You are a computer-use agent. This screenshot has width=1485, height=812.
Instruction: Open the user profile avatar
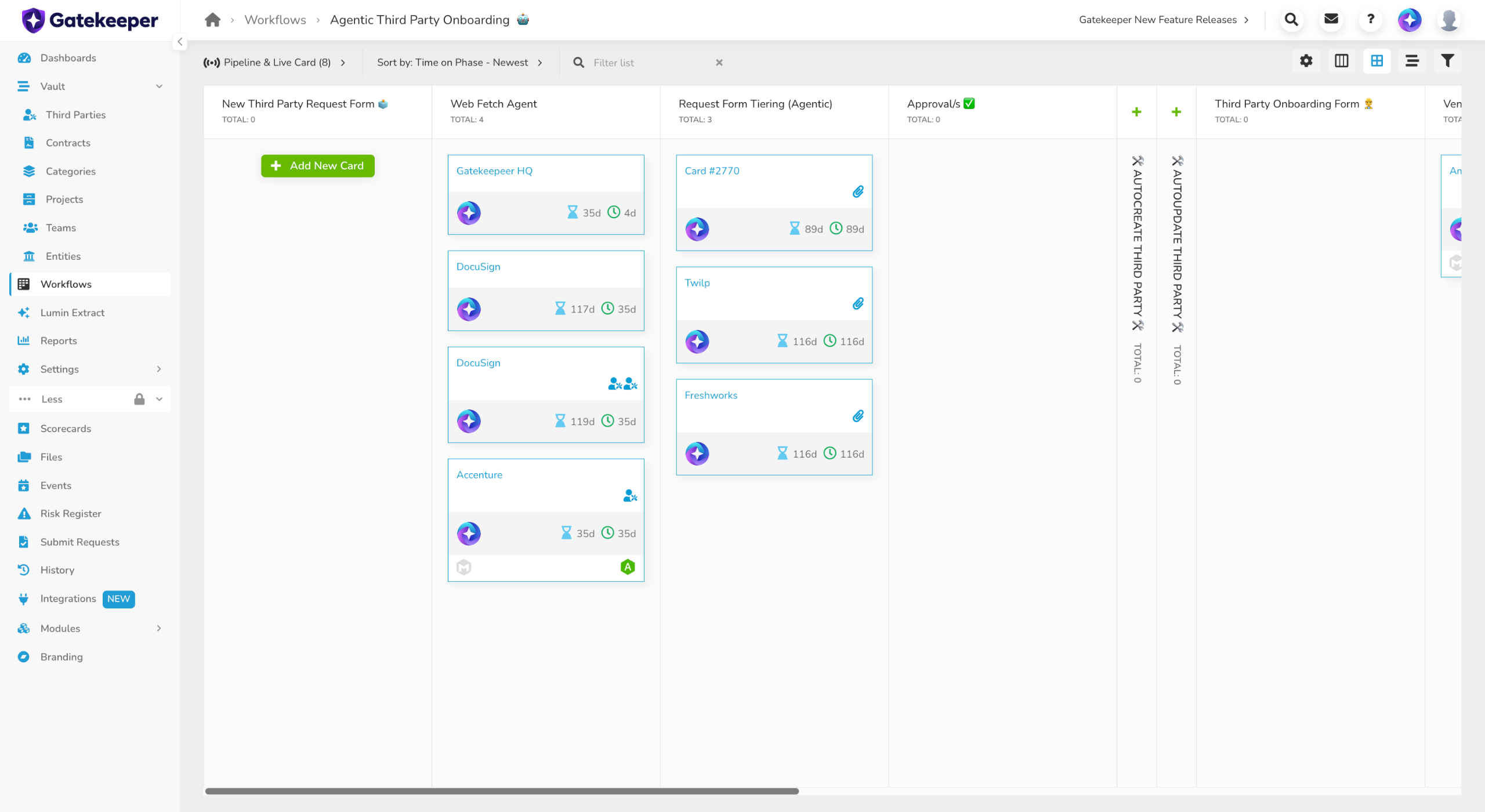click(1449, 20)
